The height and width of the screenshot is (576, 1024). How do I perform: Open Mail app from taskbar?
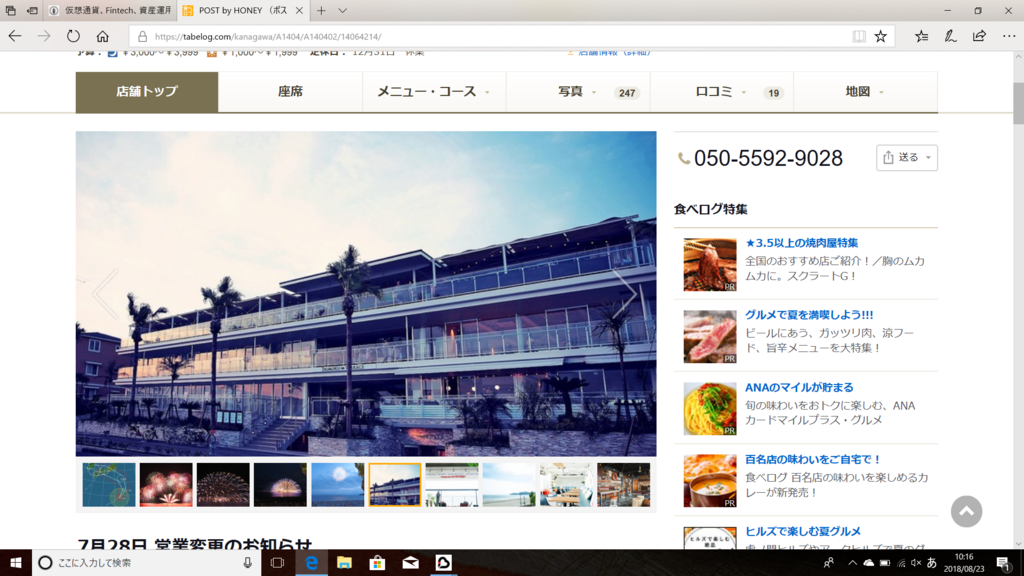pos(411,562)
